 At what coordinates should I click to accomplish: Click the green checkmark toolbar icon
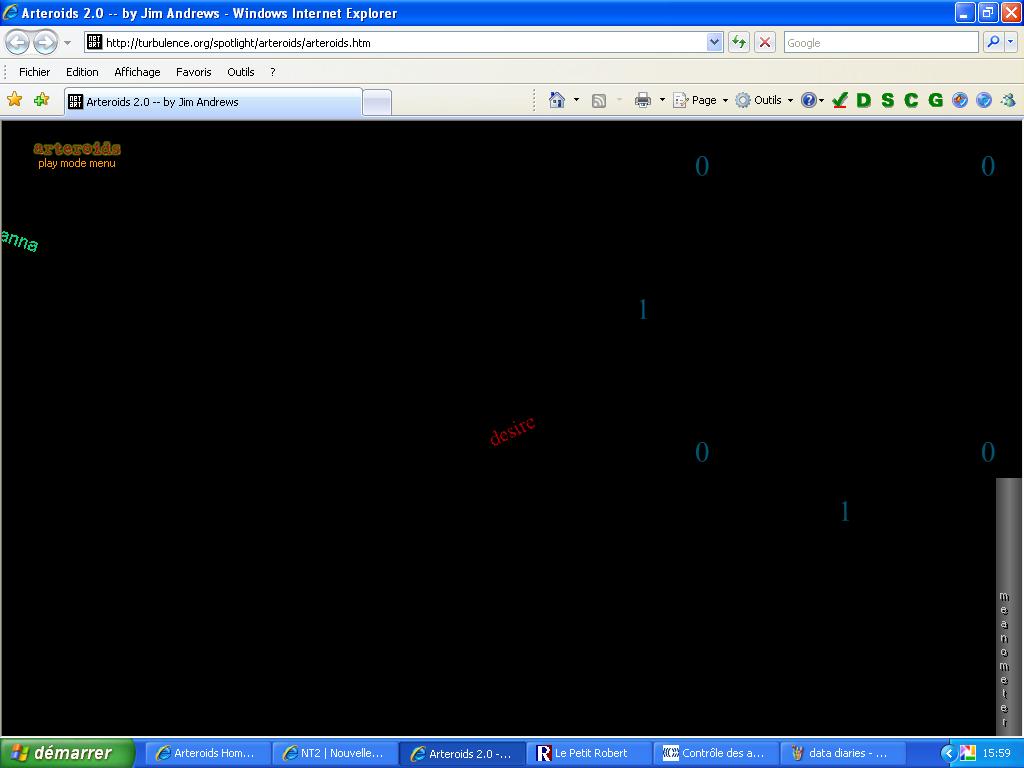coord(840,100)
